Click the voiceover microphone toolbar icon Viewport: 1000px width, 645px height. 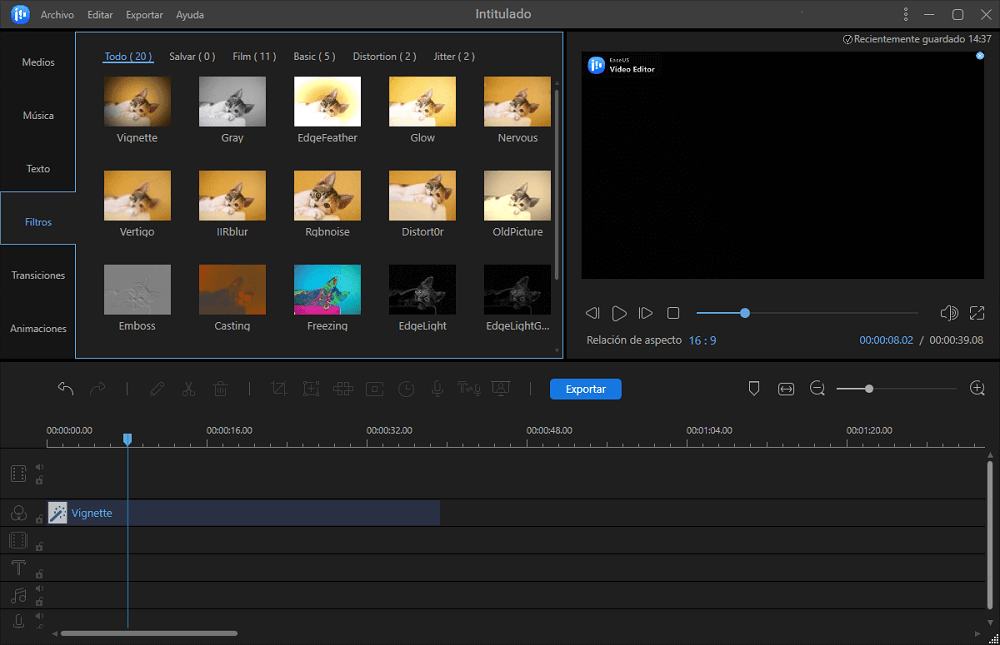pyautogui.click(x=438, y=389)
